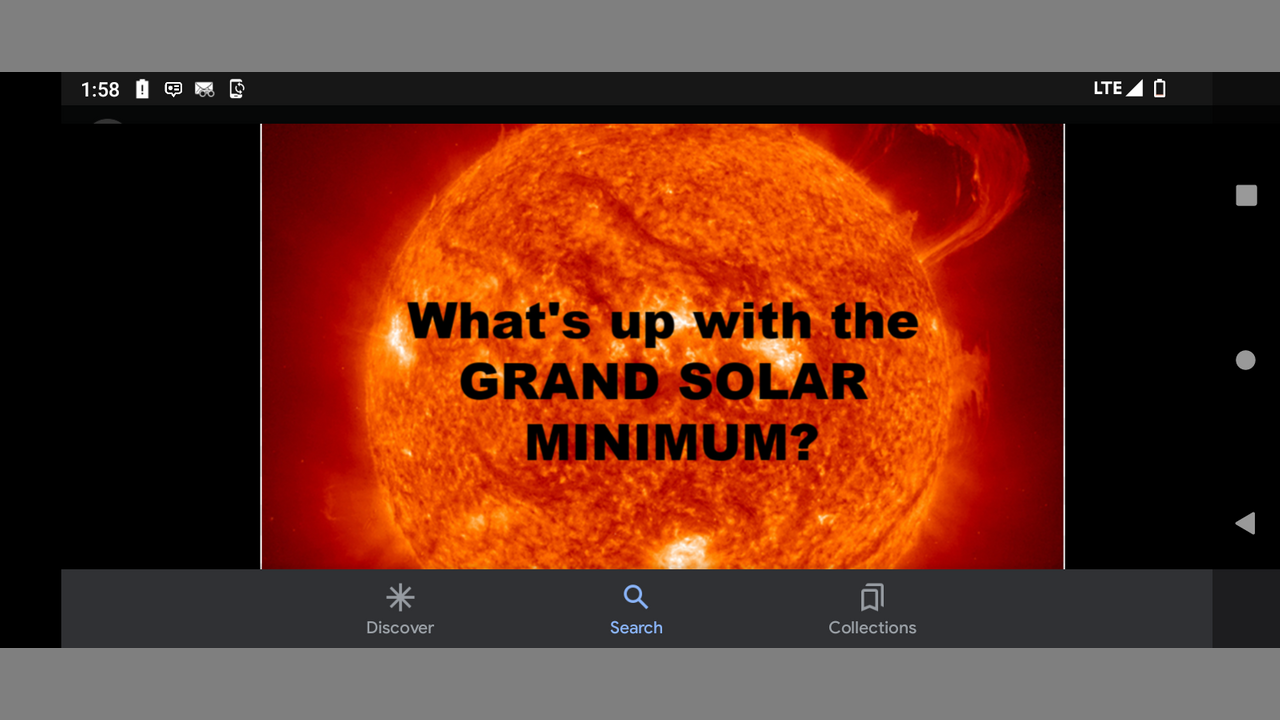Image resolution: width=1280 pixels, height=720 pixels.
Task: Tap the 1:58 clock in status bar
Action: pyautogui.click(x=100, y=89)
